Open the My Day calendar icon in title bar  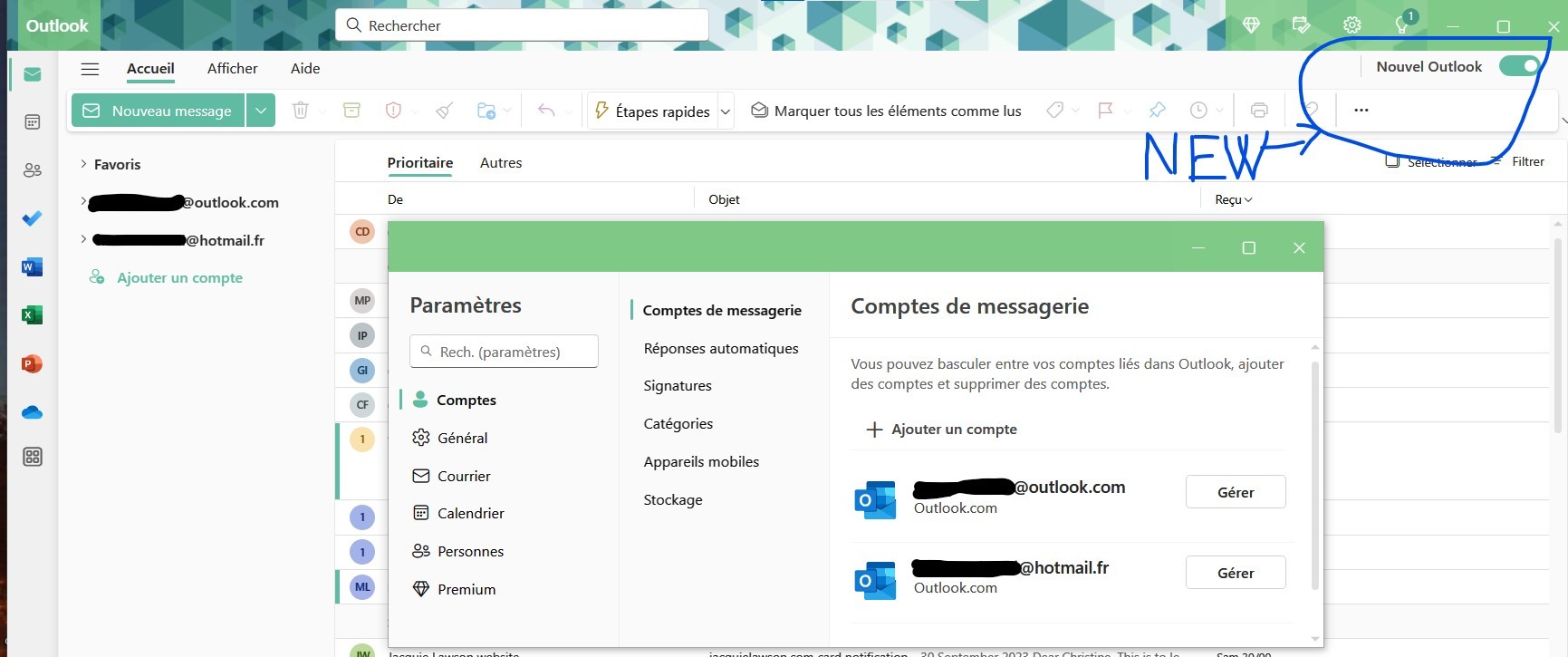(x=1302, y=25)
